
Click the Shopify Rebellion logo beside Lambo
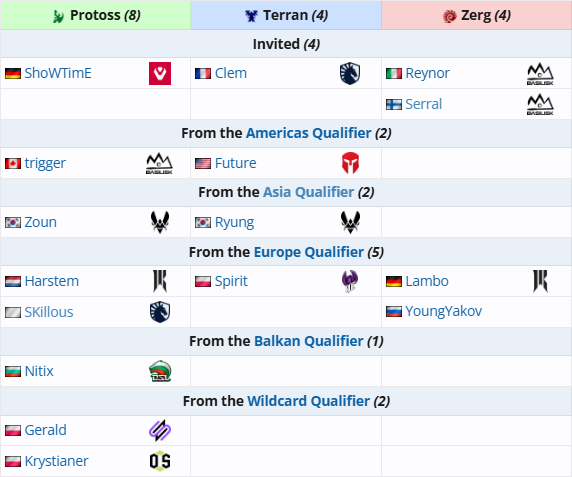click(540, 281)
